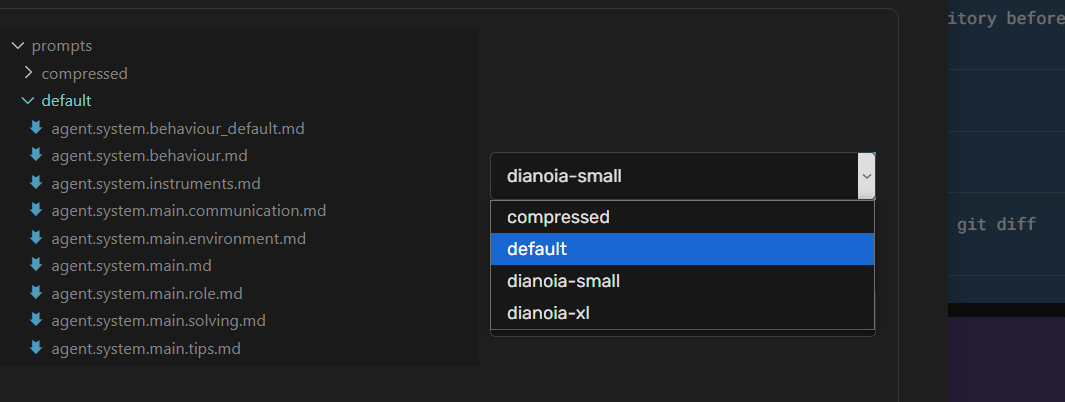The height and width of the screenshot is (402, 1065).
Task: Expand the compressed folder chevron
Action: (28, 73)
